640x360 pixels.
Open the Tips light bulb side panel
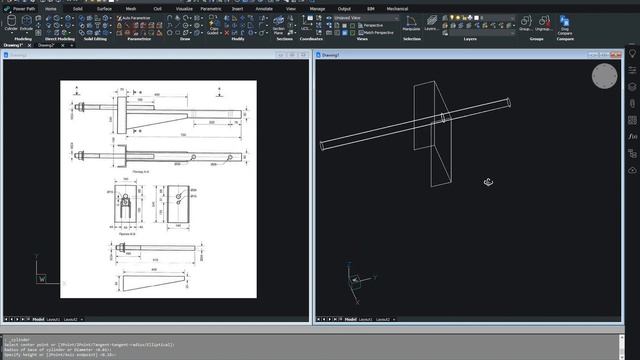point(632,53)
